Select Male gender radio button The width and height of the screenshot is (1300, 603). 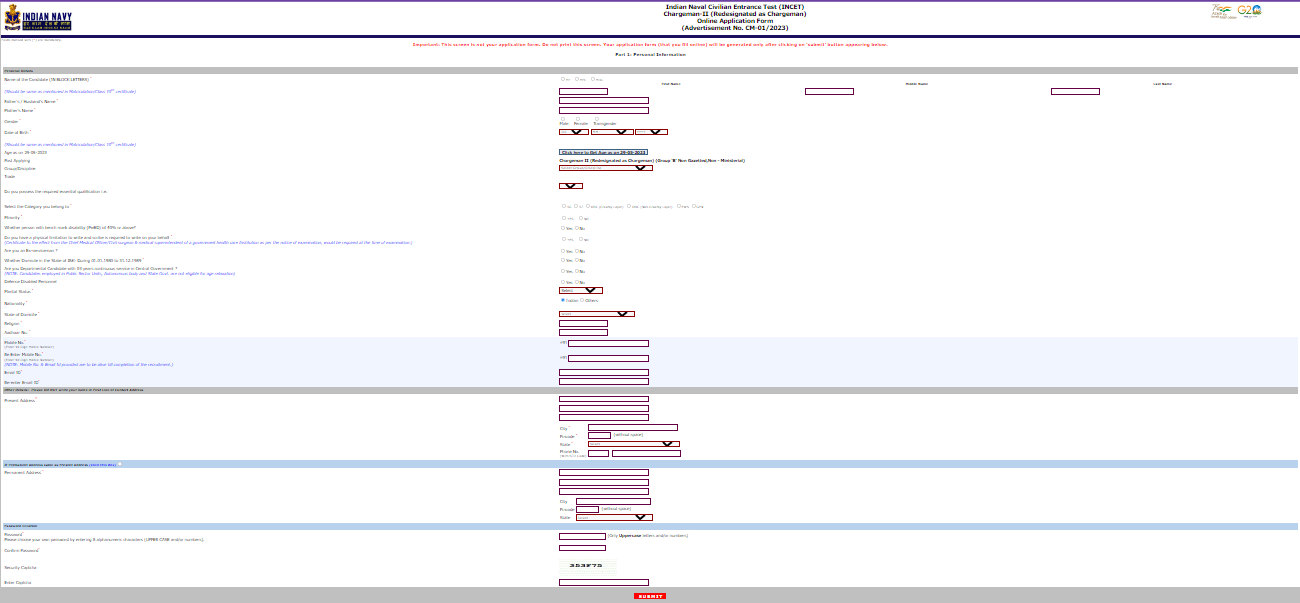(562, 119)
